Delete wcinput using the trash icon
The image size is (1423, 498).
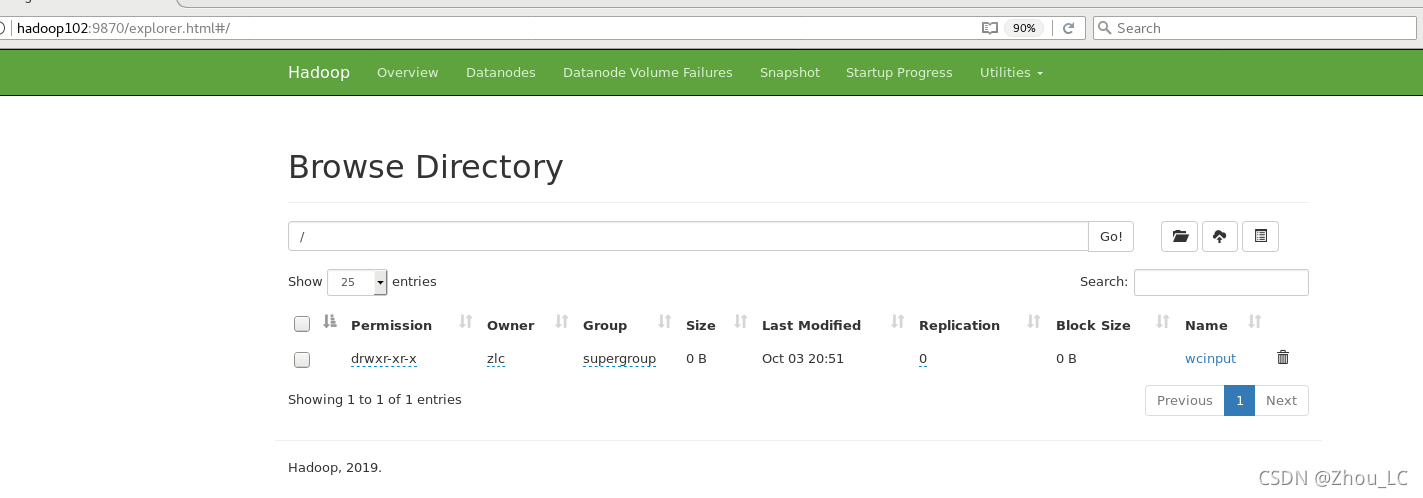tap(1283, 357)
